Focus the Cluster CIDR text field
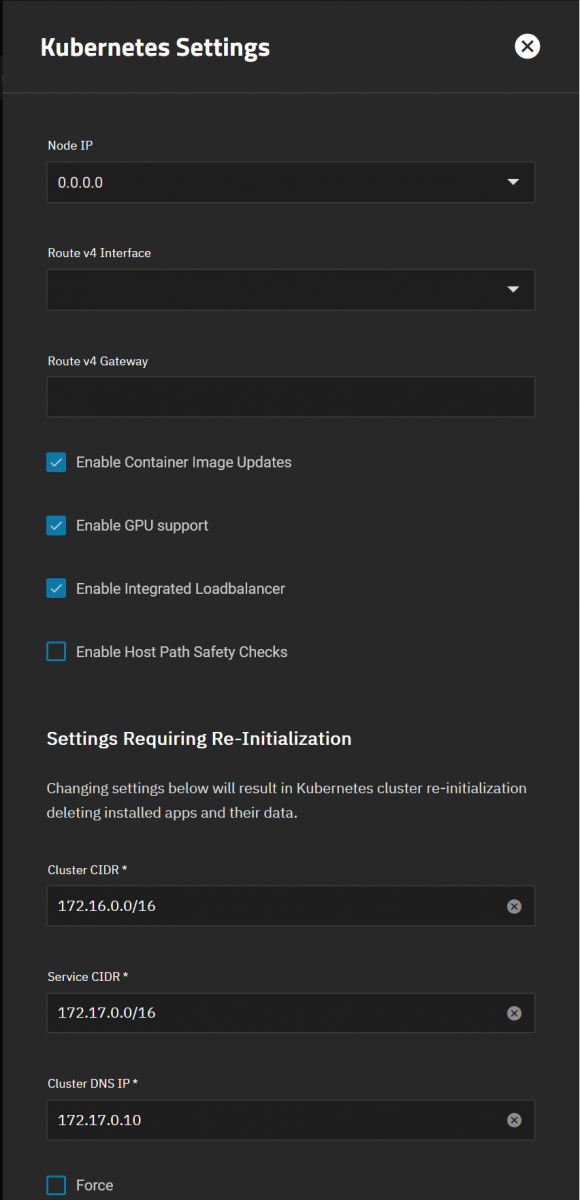This screenshot has height=1200, width=580. tap(275, 906)
